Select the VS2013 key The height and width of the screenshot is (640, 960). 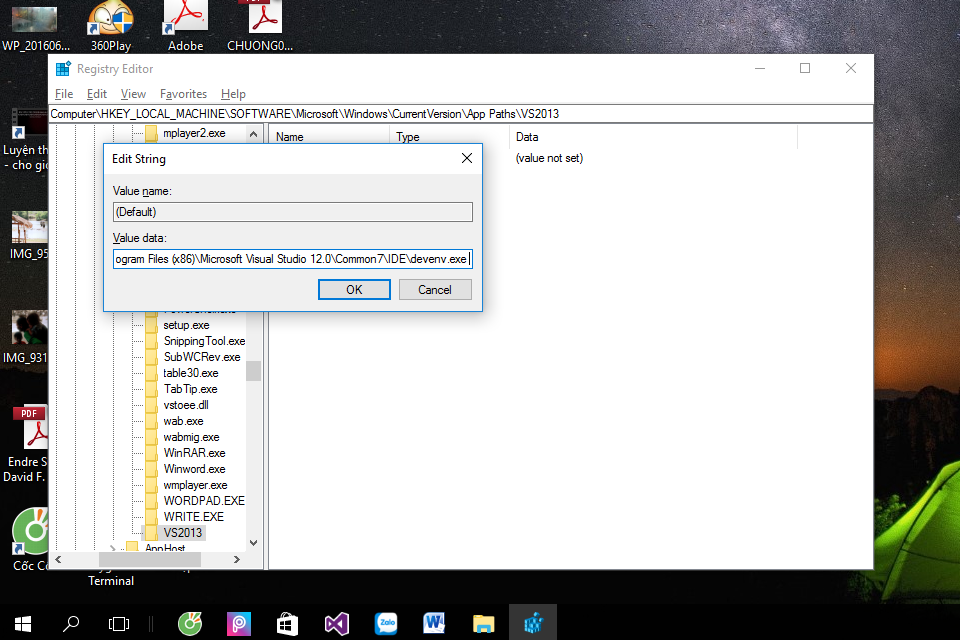click(x=182, y=533)
